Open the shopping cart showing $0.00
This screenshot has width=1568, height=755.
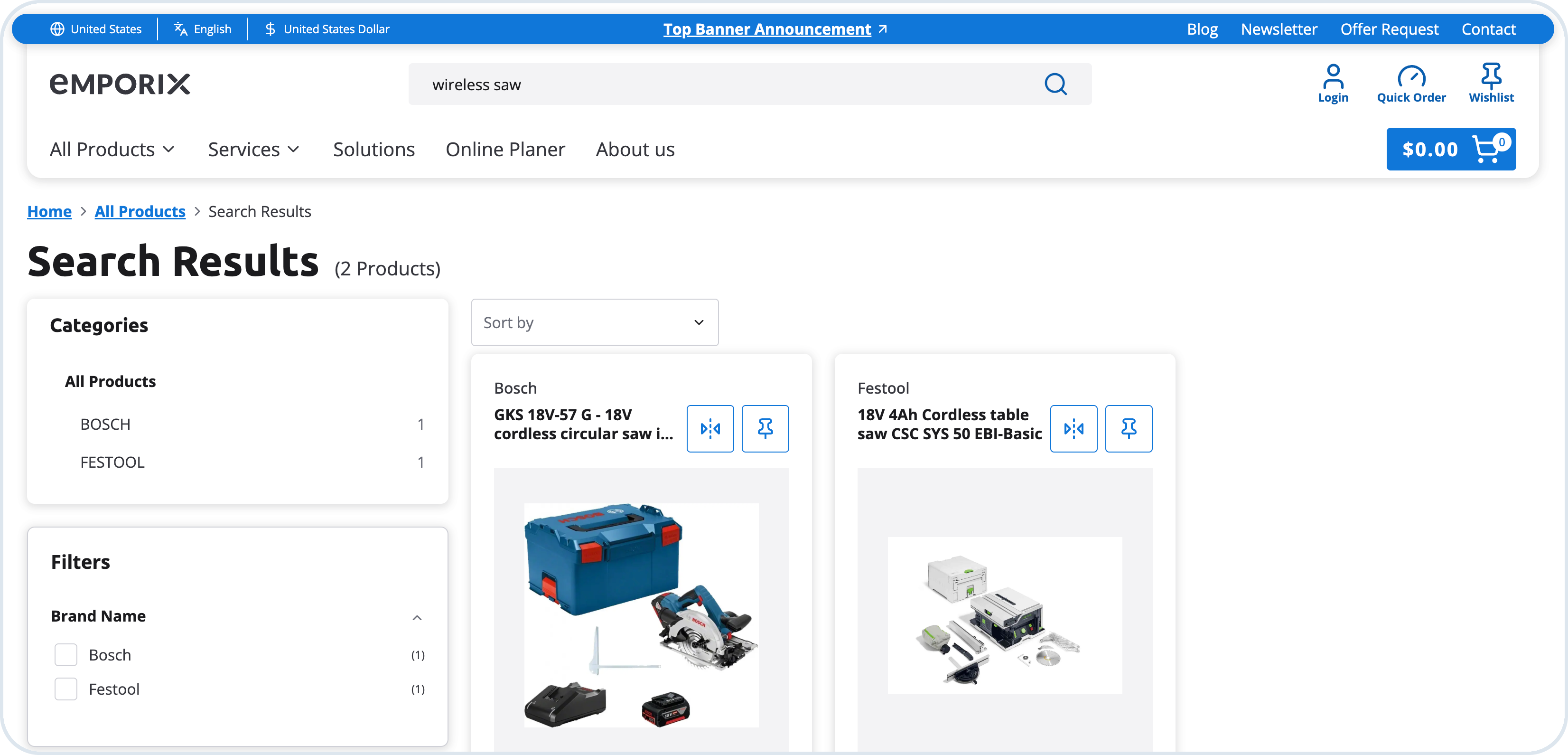point(1451,149)
